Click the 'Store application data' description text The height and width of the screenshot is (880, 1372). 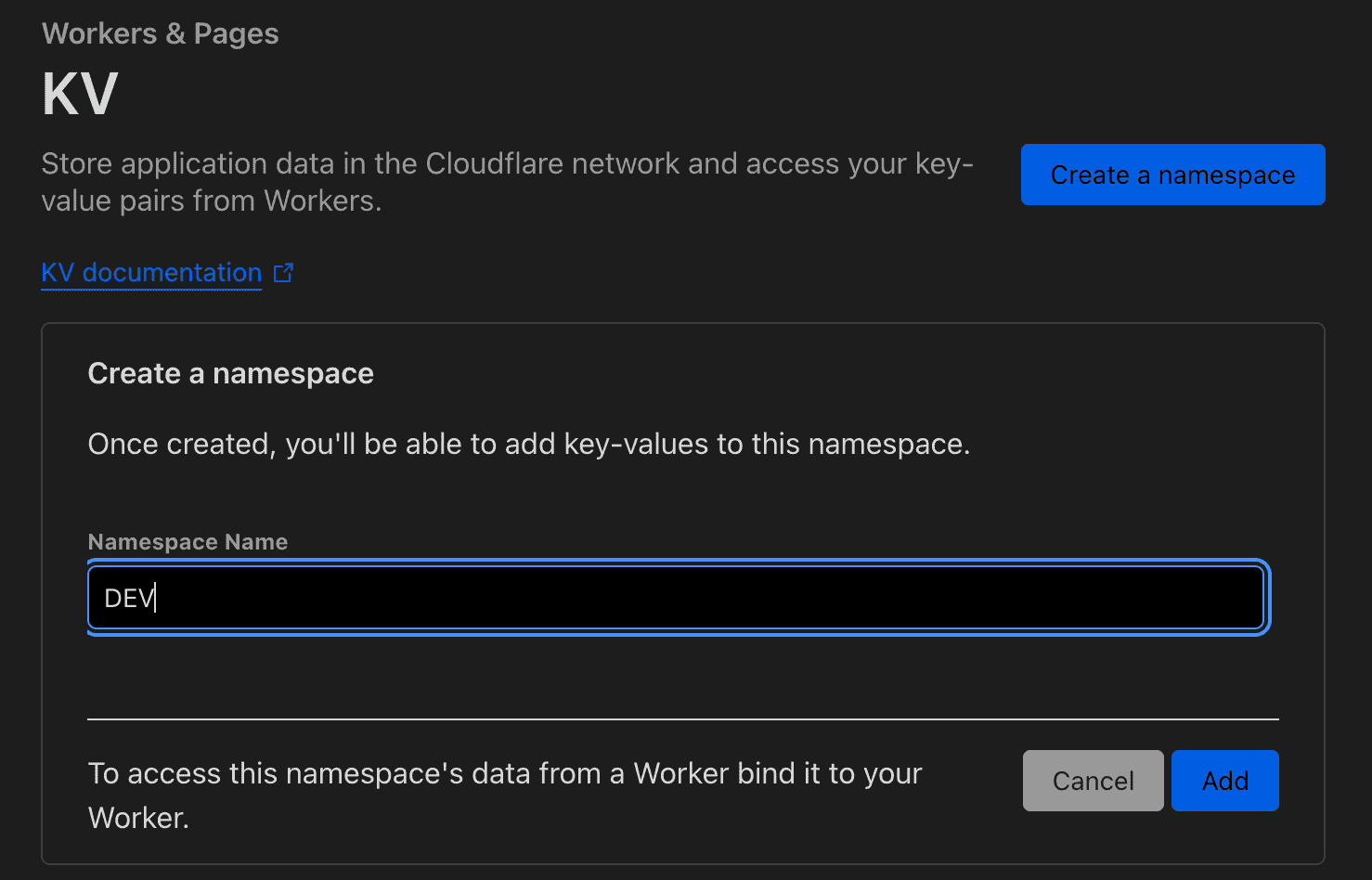(x=506, y=164)
